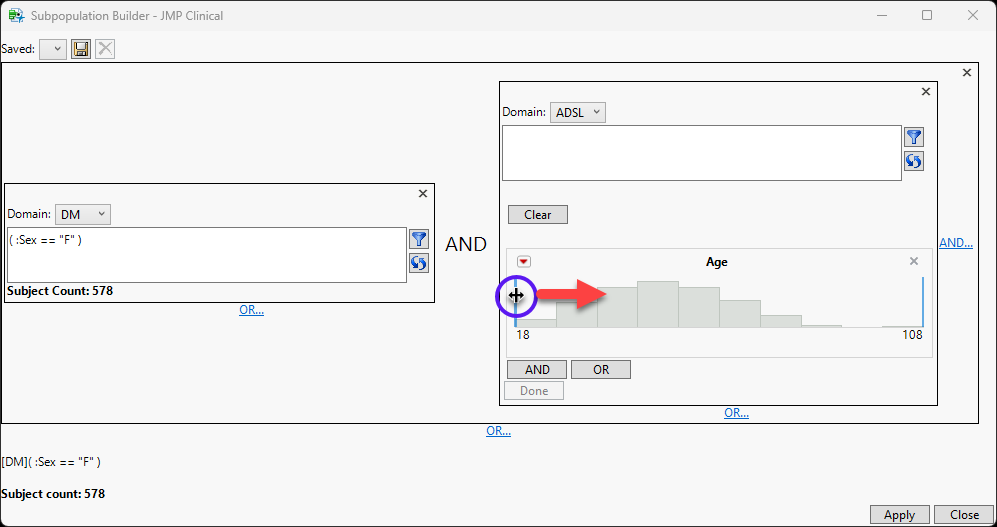Click the delete saved subpopulation X icon
This screenshot has height=527, width=997.
click(x=105, y=49)
